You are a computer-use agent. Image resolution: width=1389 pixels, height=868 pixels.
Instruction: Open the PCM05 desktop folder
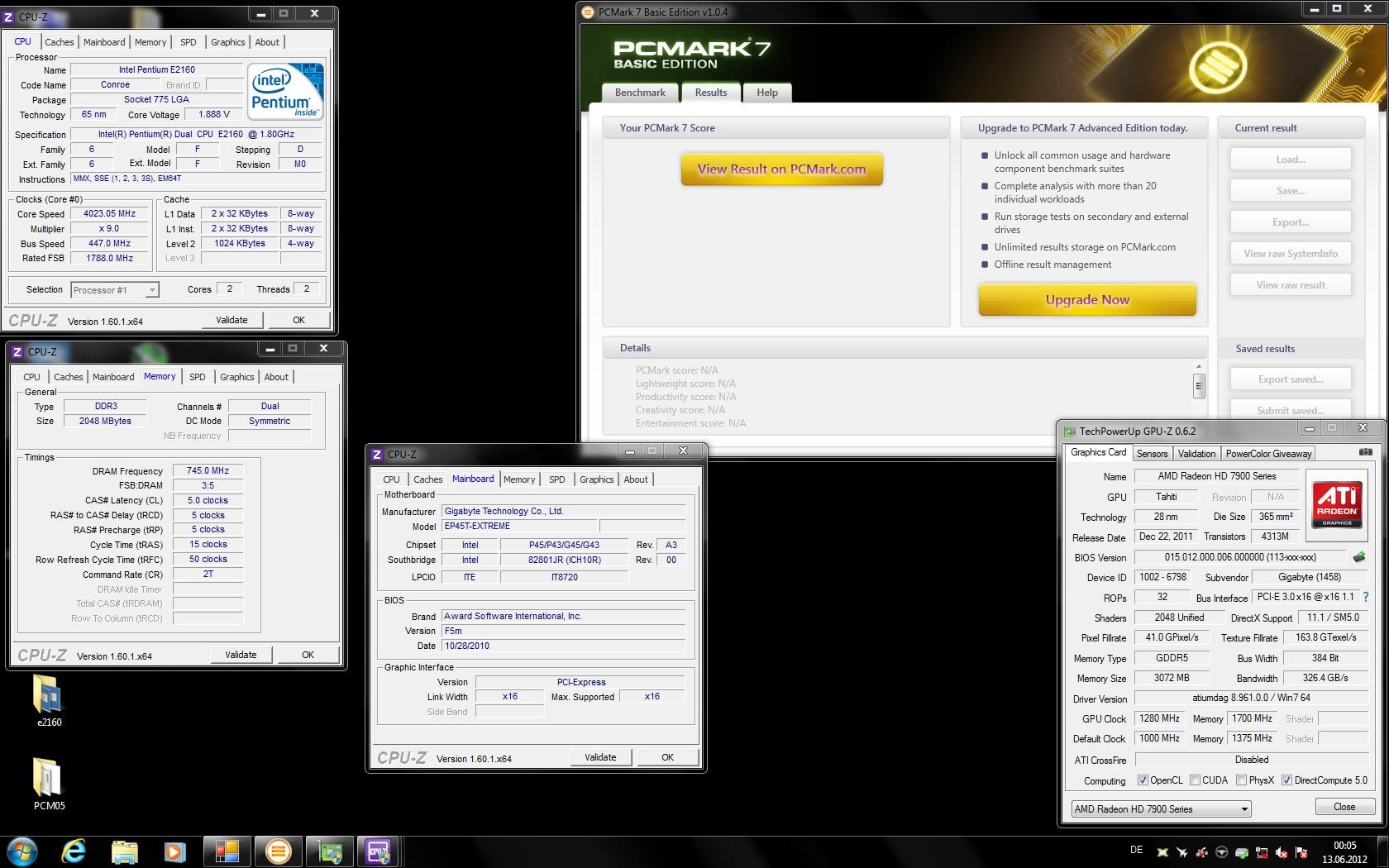pyautogui.click(x=49, y=784)
